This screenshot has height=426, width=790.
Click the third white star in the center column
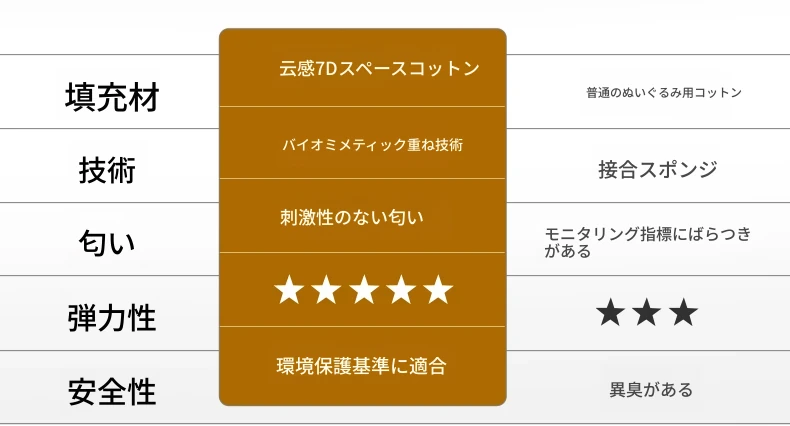364,290
